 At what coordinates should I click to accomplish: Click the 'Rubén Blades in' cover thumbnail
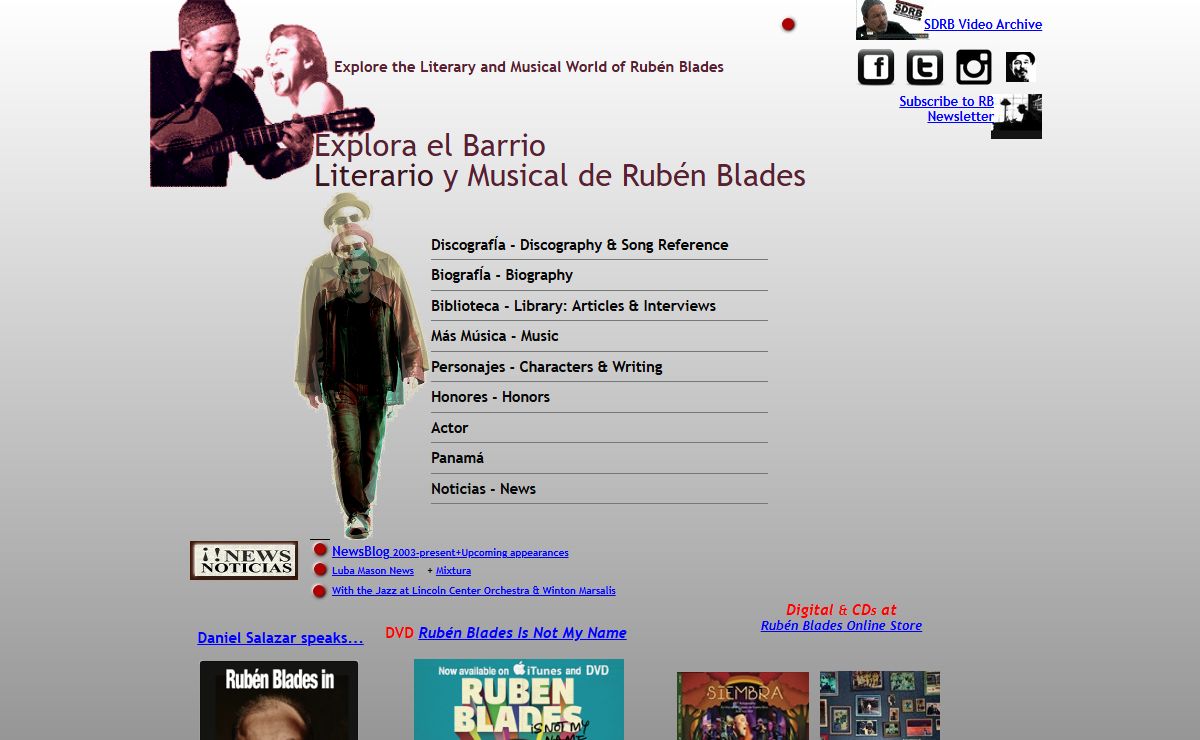click(279, 700)
